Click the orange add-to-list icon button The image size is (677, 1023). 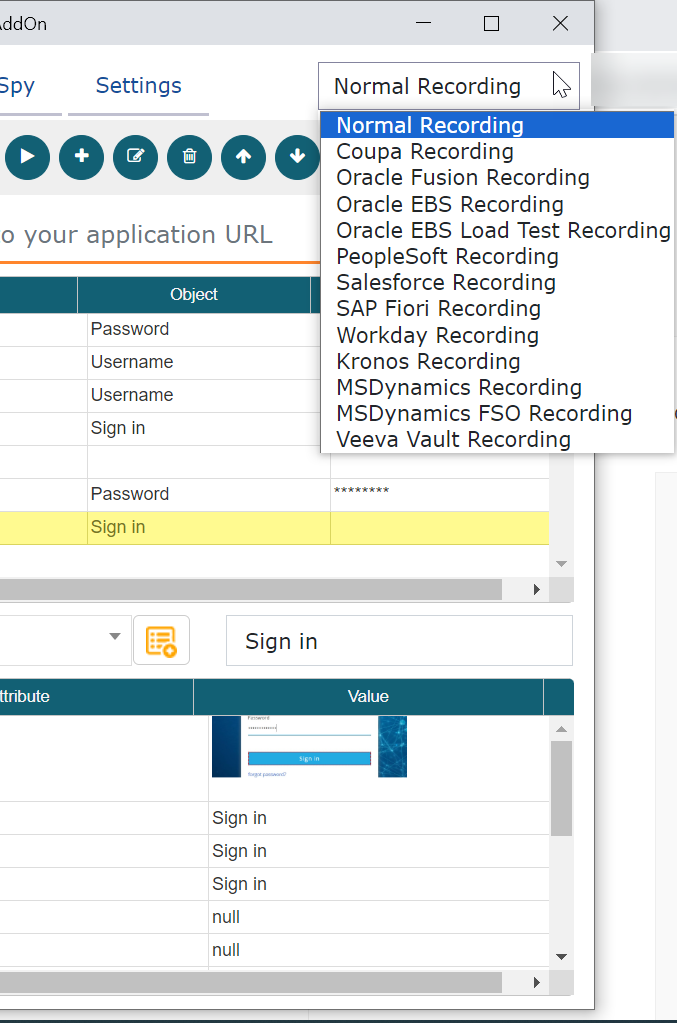162,640
